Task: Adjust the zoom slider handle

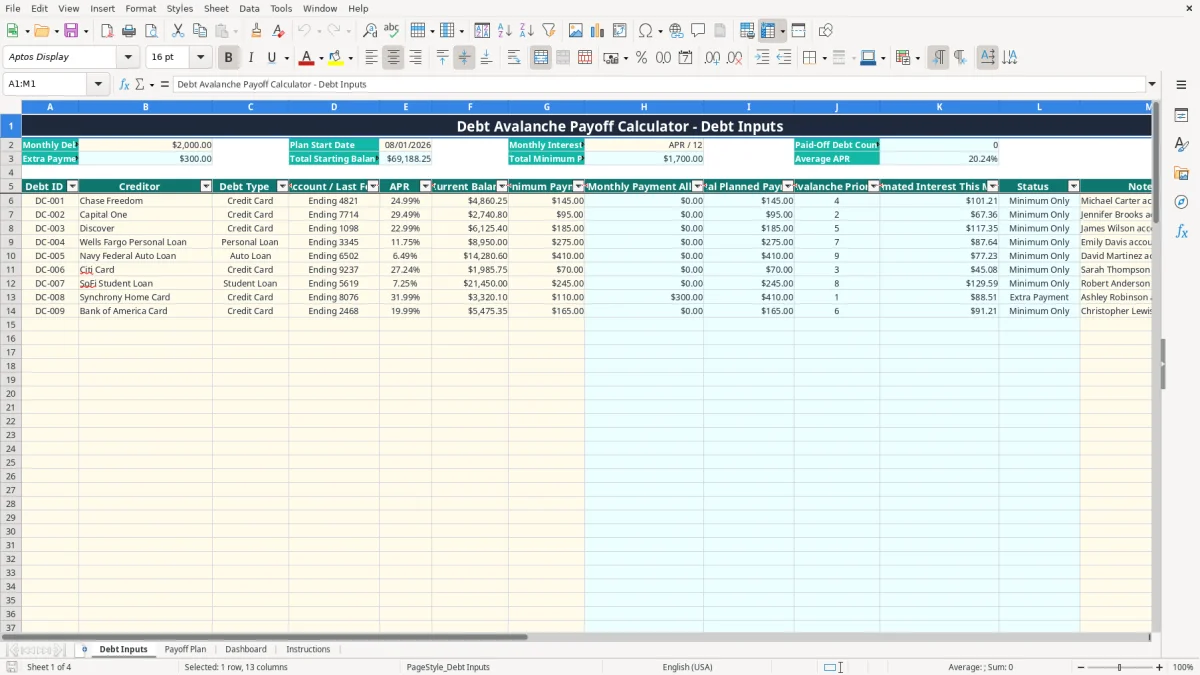Action: tap(1119, 667)
